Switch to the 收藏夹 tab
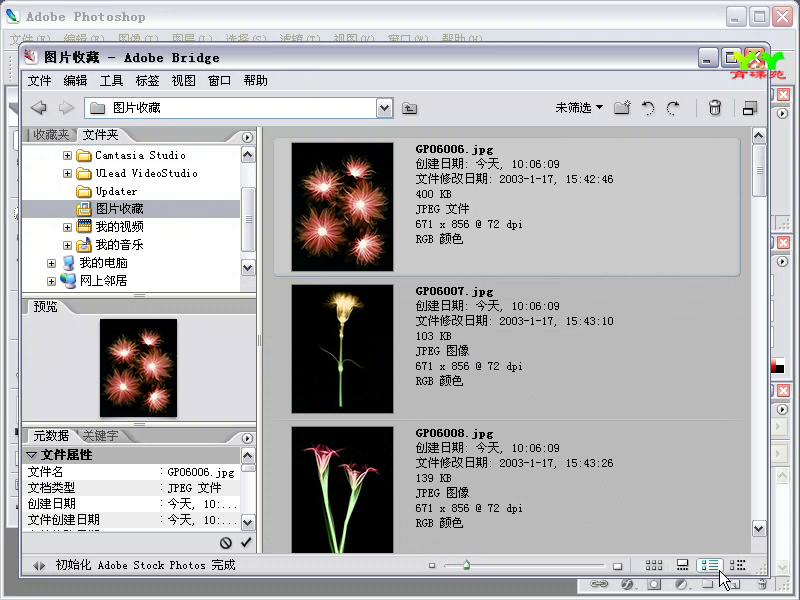This screenshot has height=600, width=800. click(x=51, y=135)
